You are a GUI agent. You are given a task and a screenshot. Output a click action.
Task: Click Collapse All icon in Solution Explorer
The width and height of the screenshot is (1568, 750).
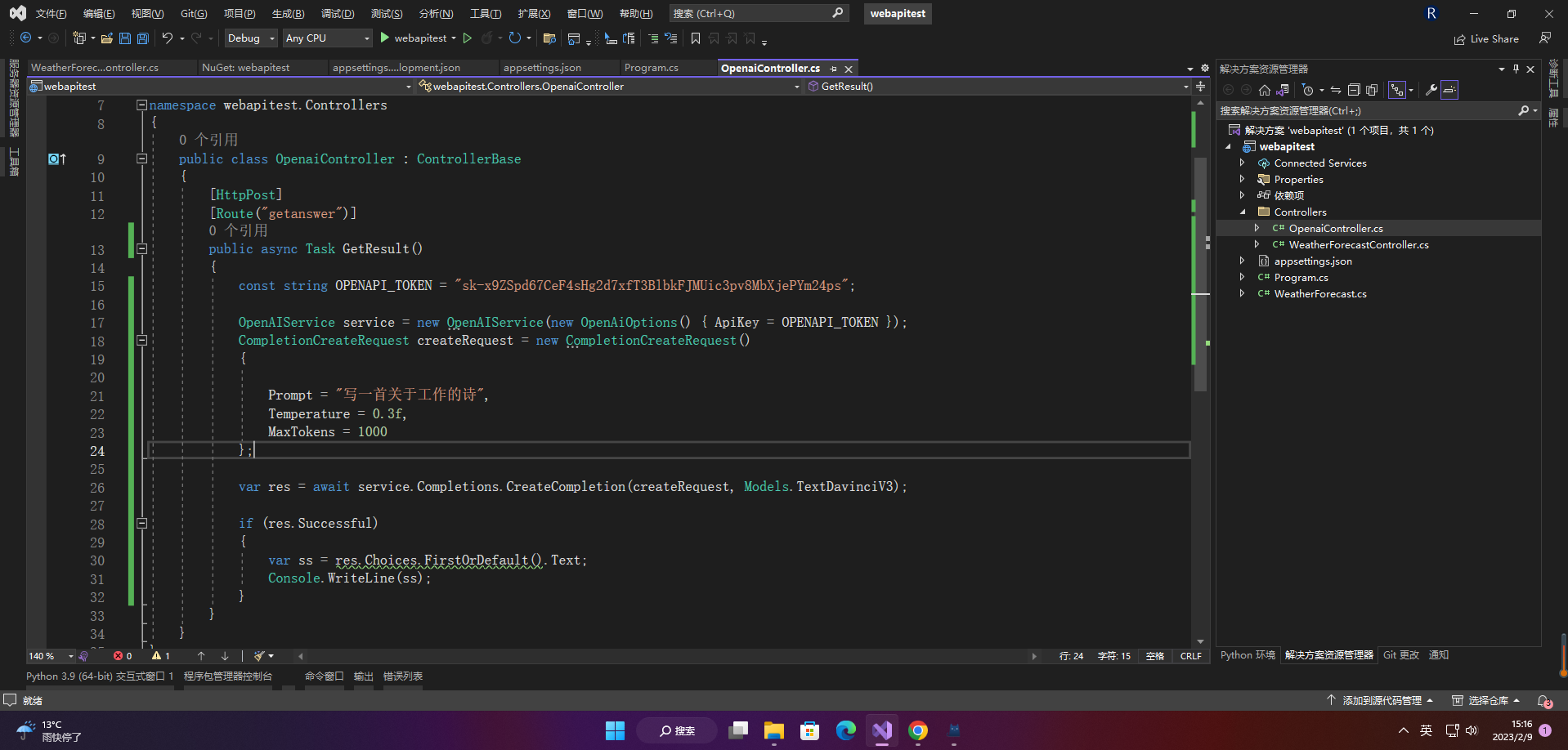[1354, 90]
